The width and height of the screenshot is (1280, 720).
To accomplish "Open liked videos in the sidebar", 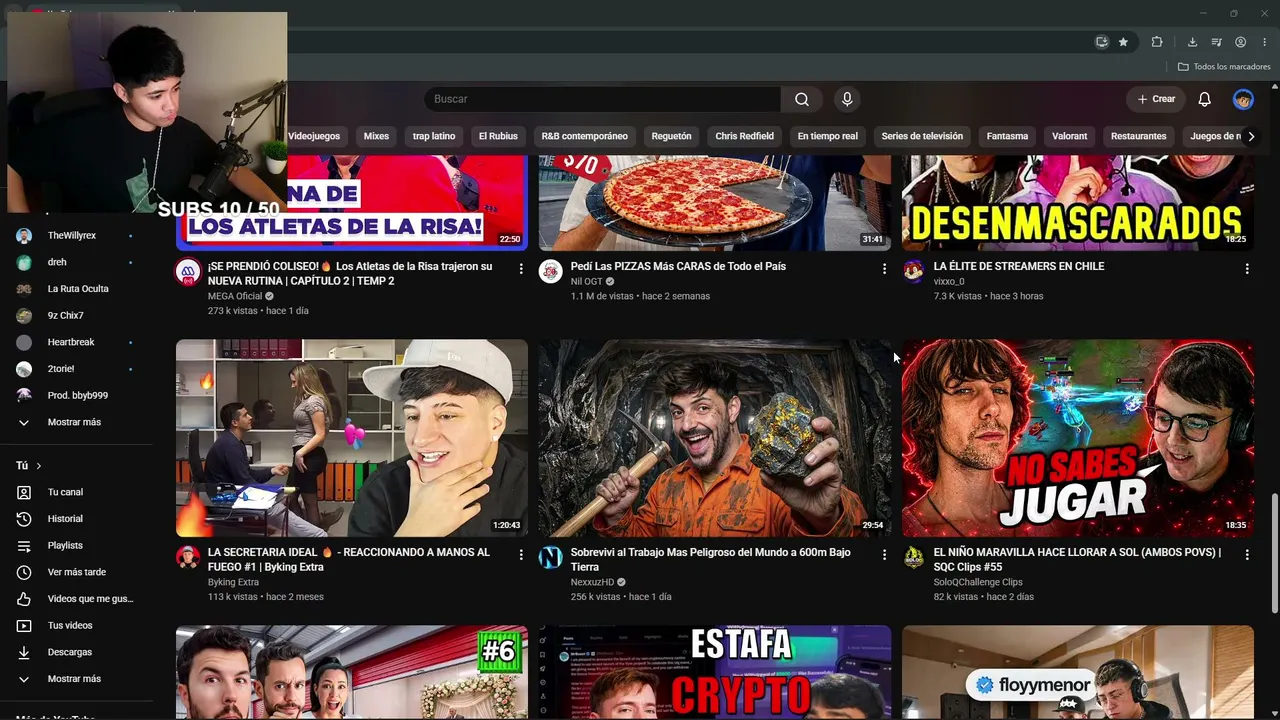I will [x=76, y=599].
